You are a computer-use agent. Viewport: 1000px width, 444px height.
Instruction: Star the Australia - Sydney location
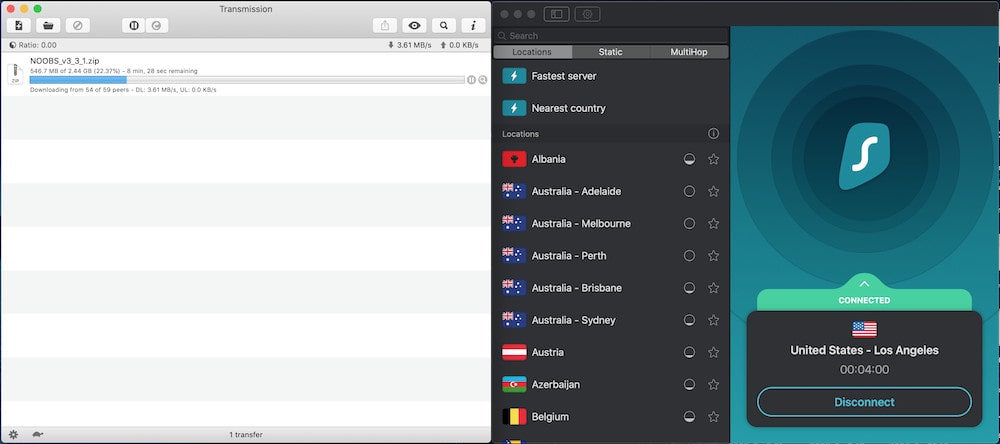coord(713,320)
